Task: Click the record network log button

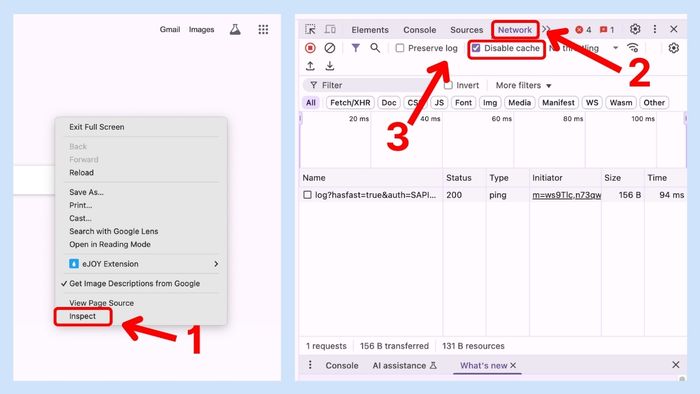Action: pos(310,48)
